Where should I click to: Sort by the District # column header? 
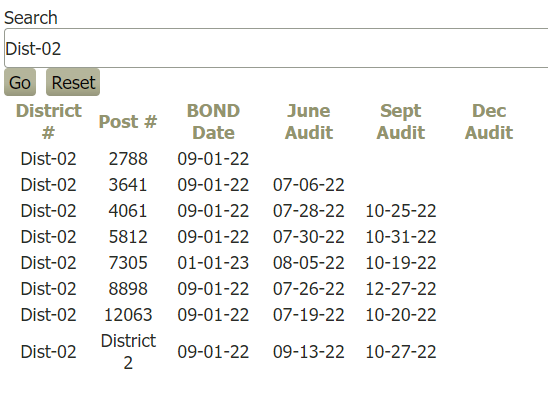pyautogui.click(x=49, y=122)
